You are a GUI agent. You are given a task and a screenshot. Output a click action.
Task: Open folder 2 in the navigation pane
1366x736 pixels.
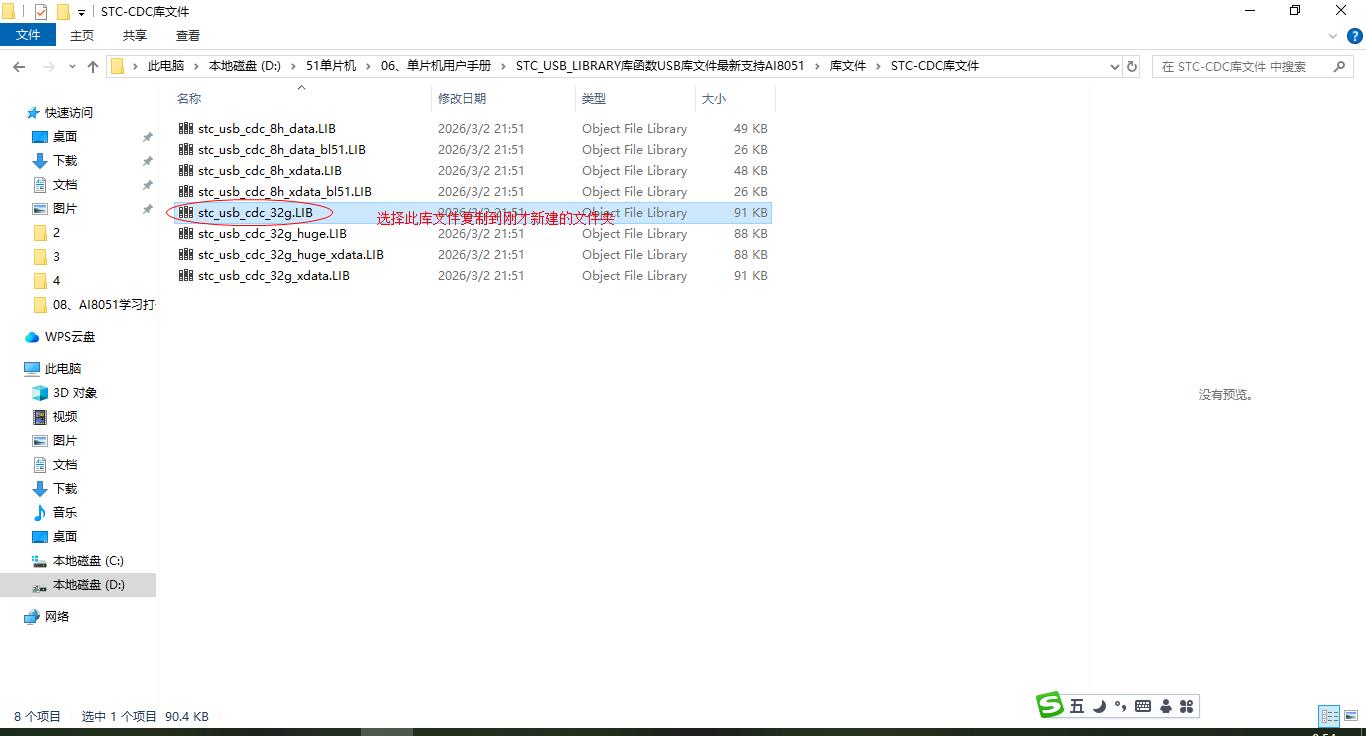(56, 233)
